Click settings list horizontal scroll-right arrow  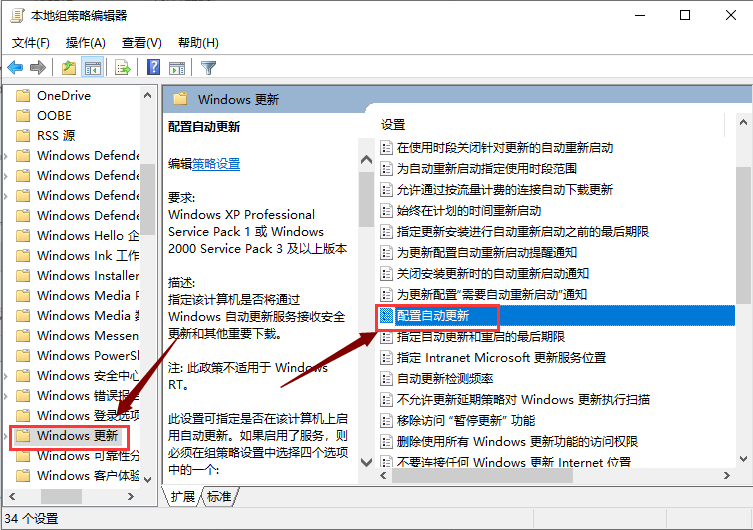point(727,476)
